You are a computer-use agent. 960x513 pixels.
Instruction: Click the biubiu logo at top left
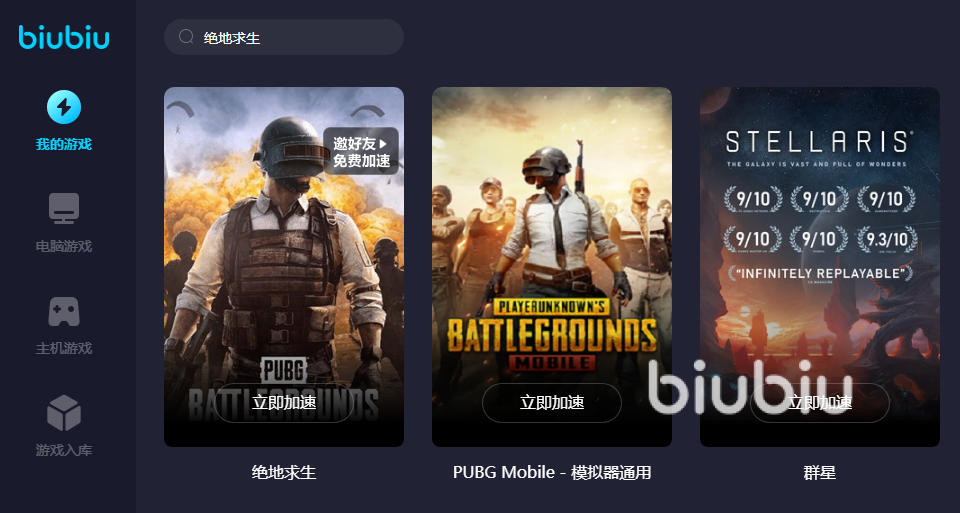[x=64, y=37]
